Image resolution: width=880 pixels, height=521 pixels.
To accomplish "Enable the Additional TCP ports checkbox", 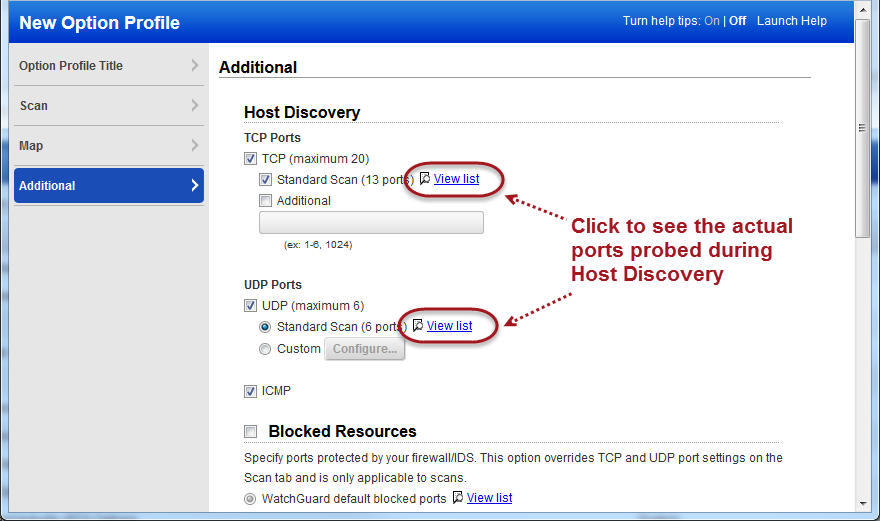I will coord(266,201).
